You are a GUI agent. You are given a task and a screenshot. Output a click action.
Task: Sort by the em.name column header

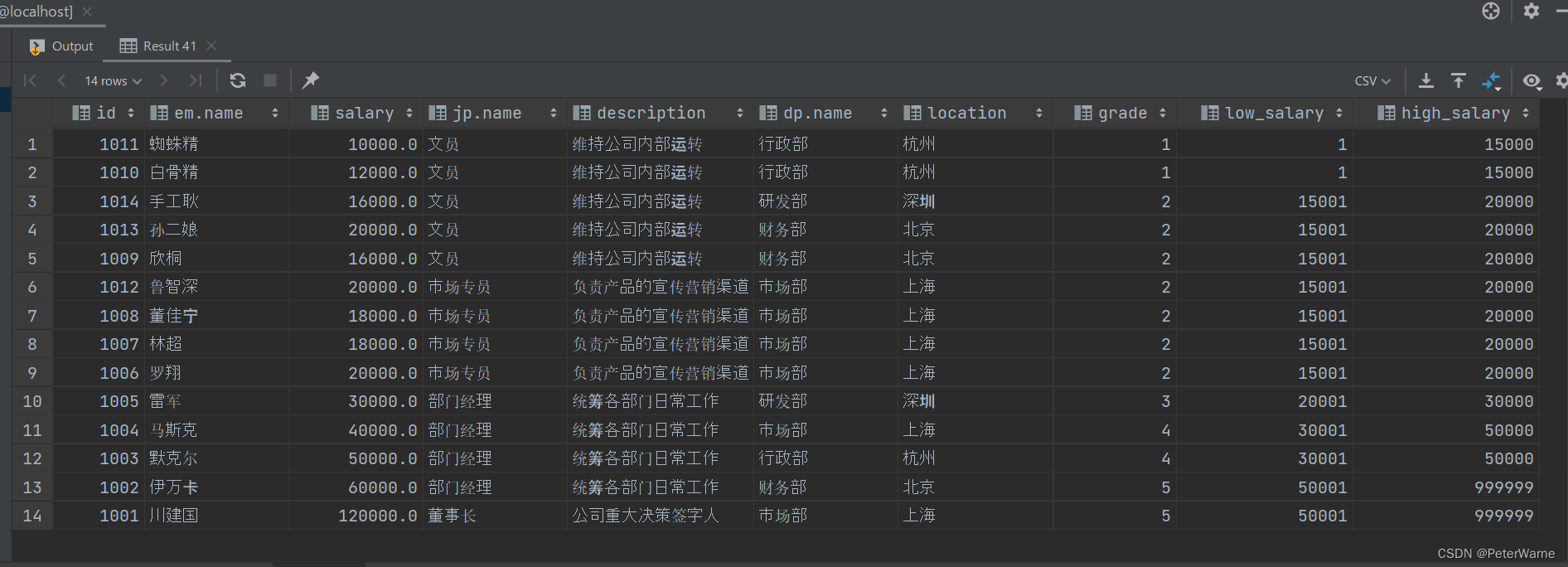coord(215,113)
